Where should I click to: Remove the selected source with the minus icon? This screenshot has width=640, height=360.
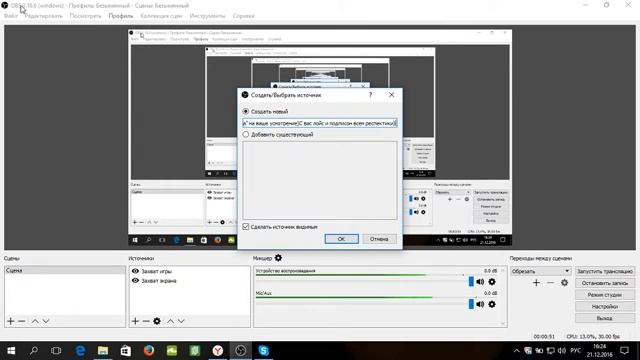click(x=146, y=321)
